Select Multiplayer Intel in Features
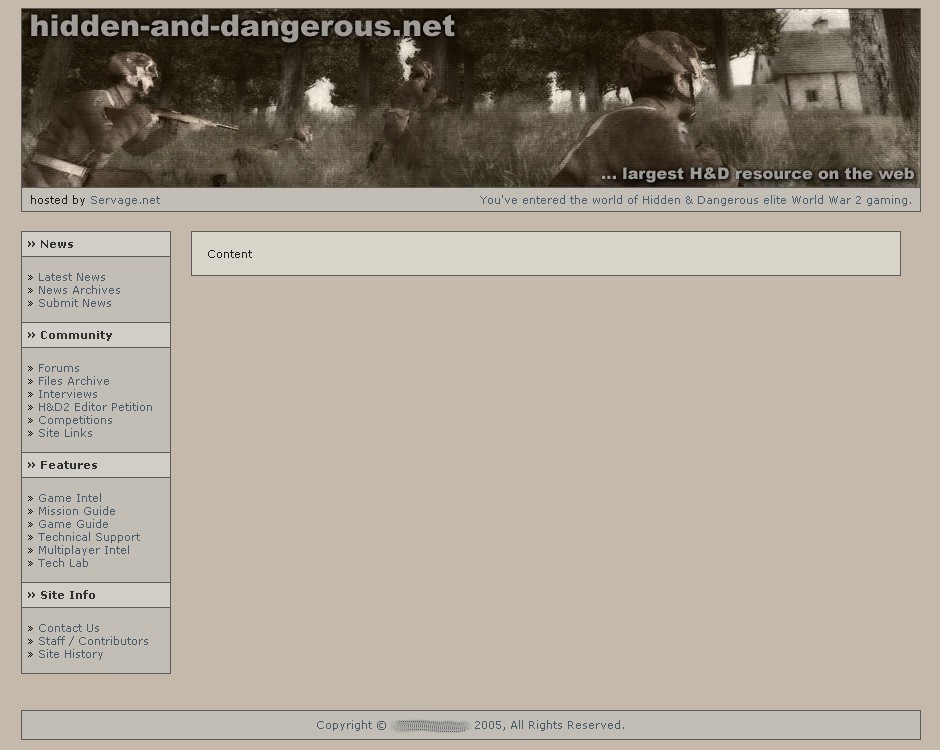Screen dimensions: 940x750 [x=84, y=550]
